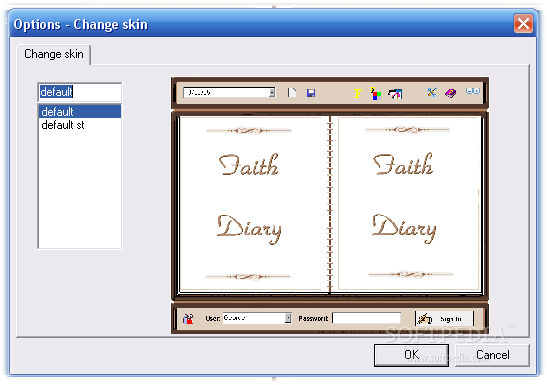Select the default st skin
The image size is (547, 385).
80,125
